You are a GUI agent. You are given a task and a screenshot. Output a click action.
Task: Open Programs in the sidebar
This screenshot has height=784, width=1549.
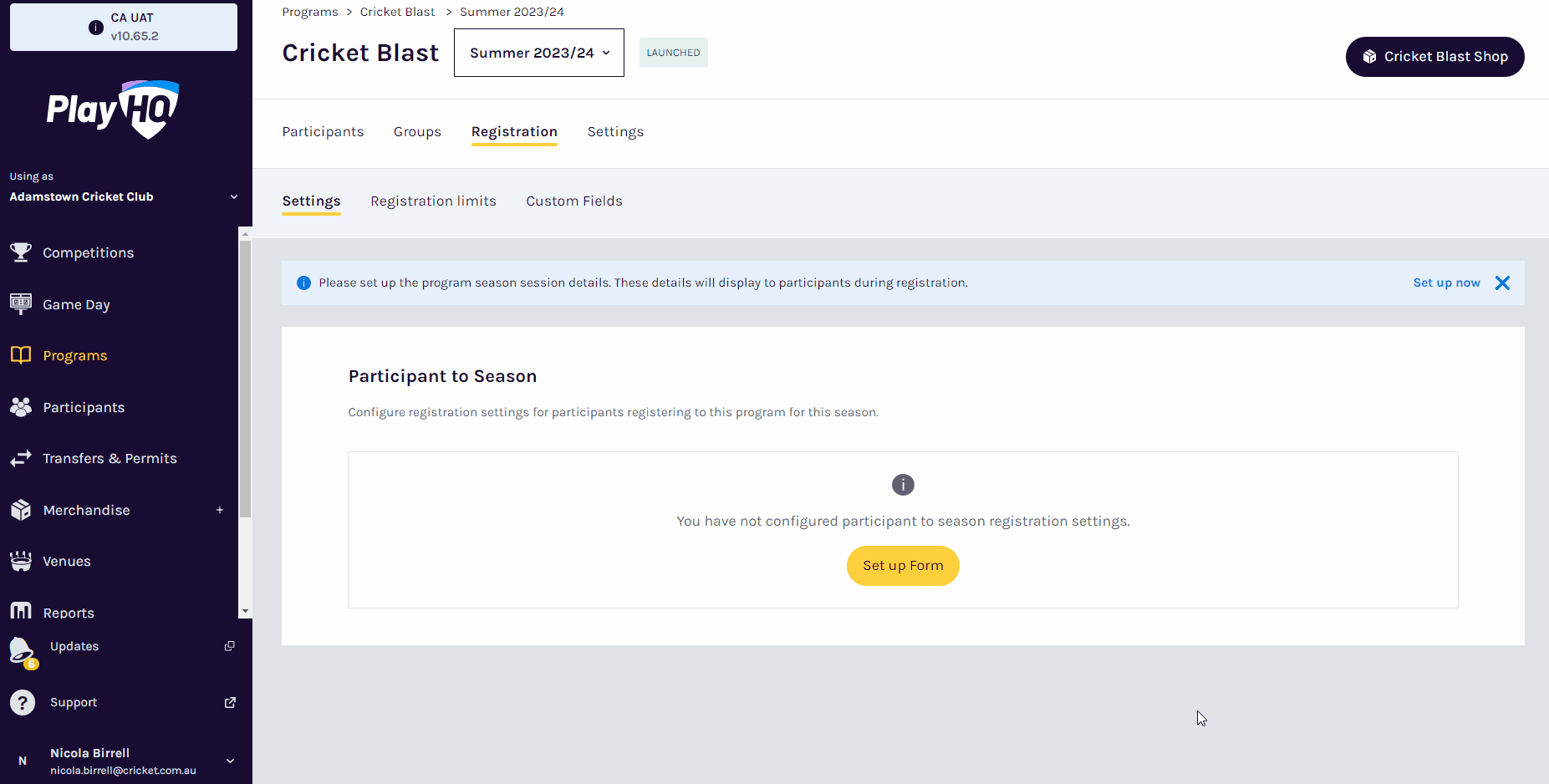pos(75,355)
